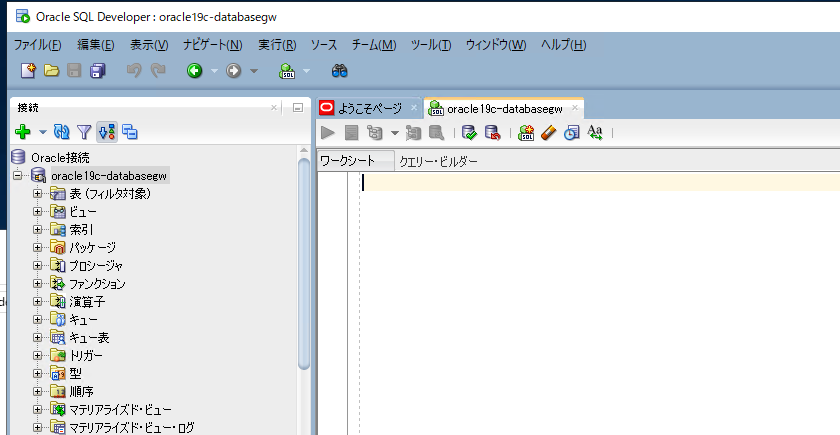Image resolution: width=840 pixels, height=435 pixels.
Task: Open the Explain Plan dropdown arrow
Action: tap(394, 133)
